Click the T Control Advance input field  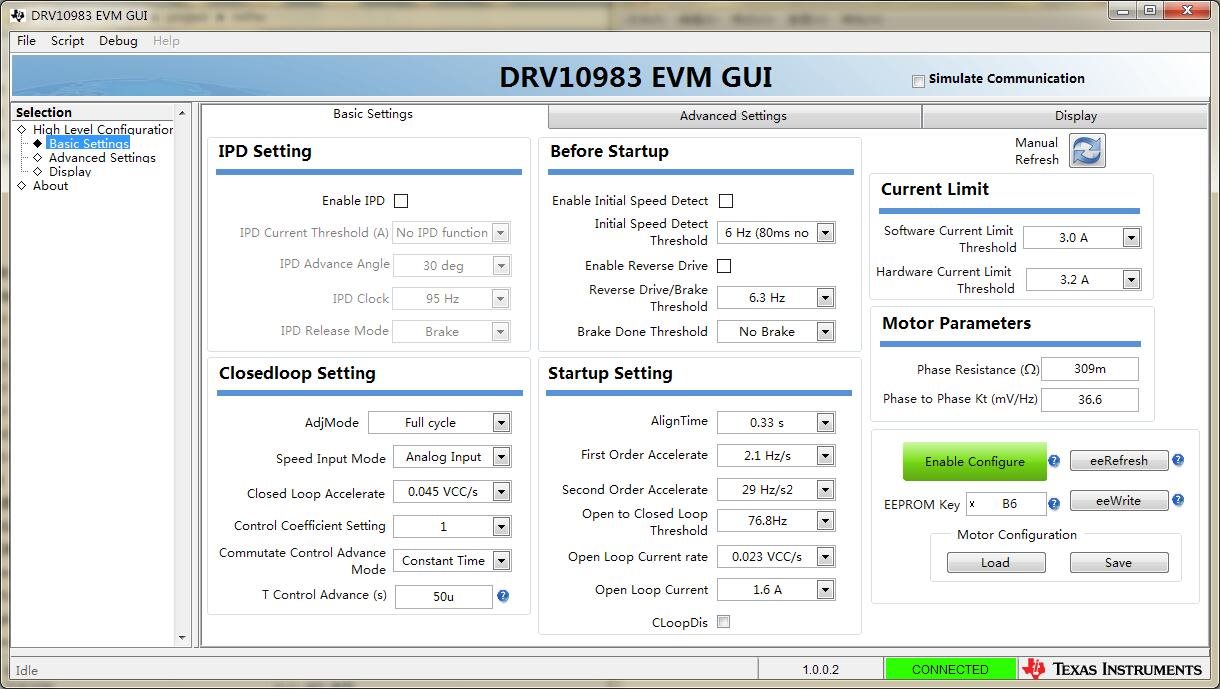(443, 597)
